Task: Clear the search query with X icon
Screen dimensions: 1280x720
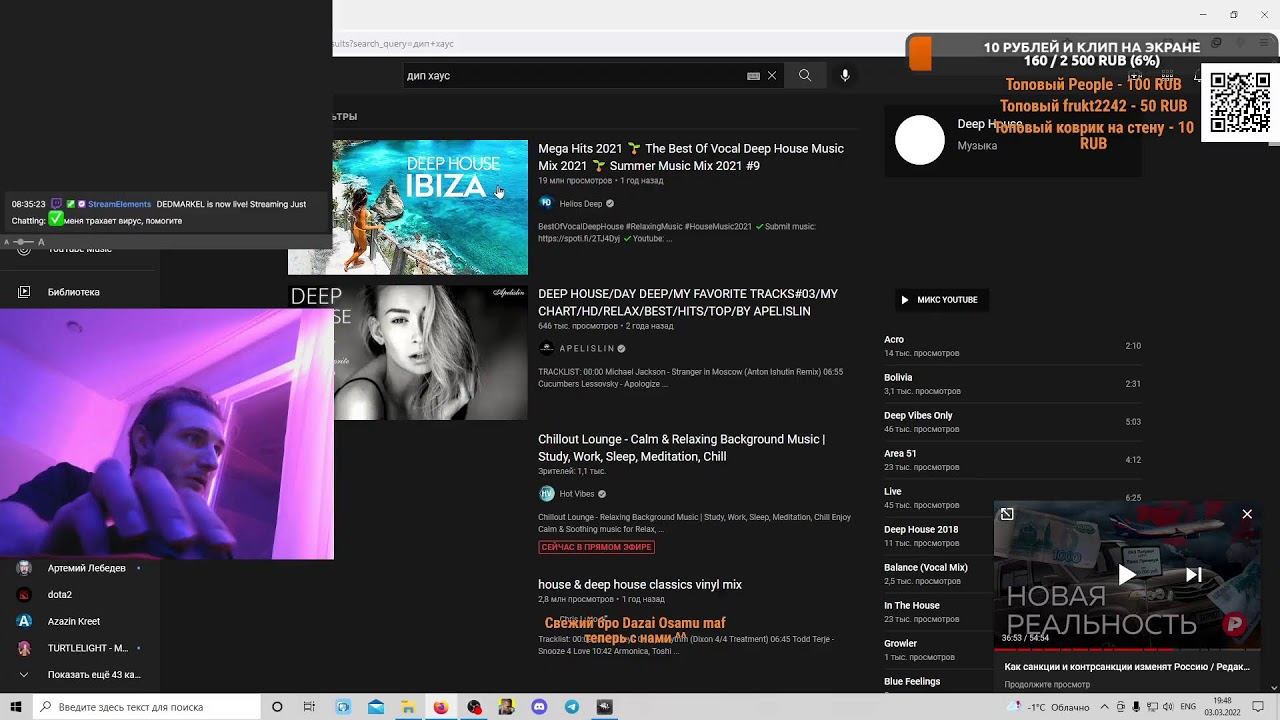Action: 772,75
